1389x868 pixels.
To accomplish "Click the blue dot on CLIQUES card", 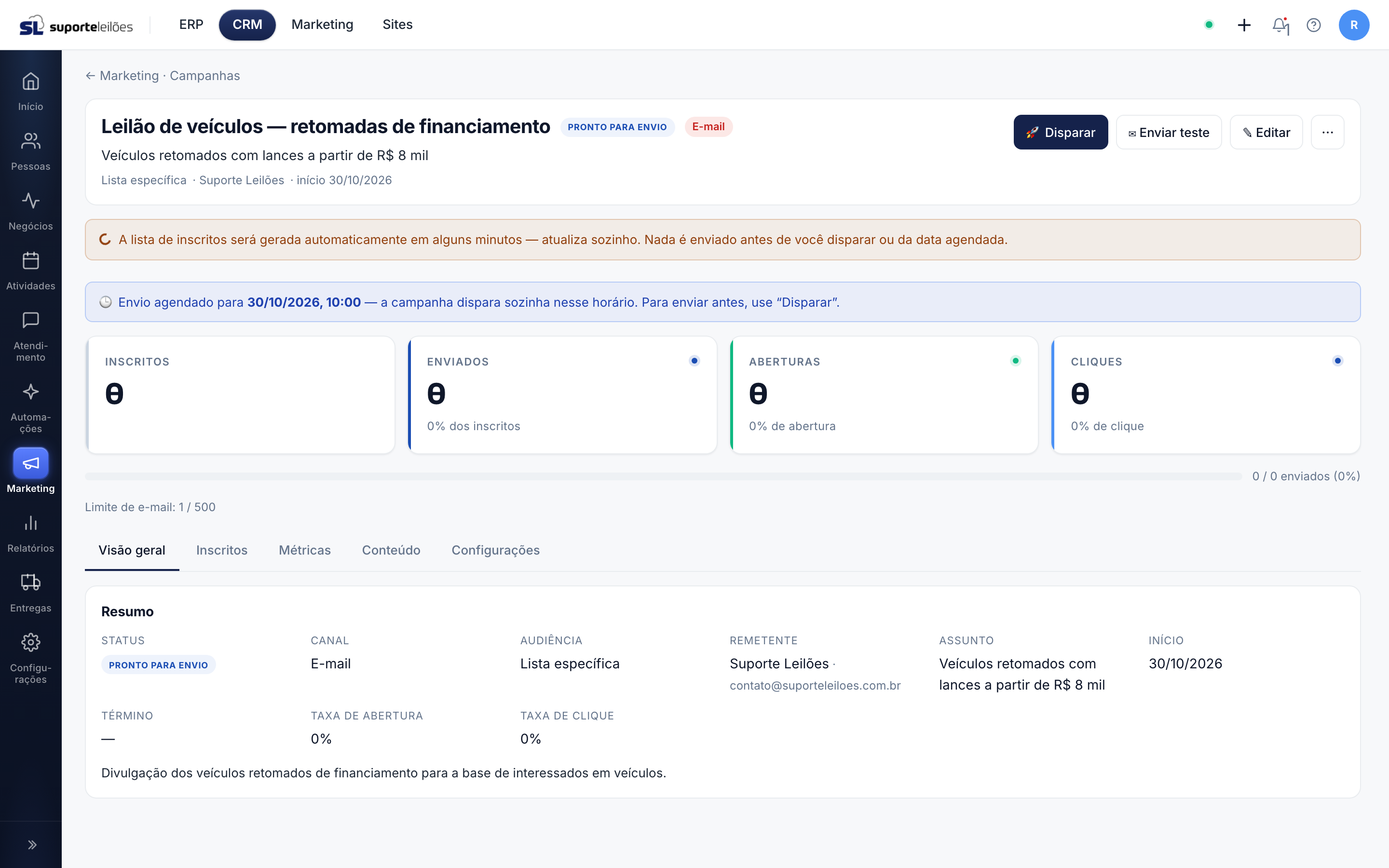I will tap(1337, 361).
